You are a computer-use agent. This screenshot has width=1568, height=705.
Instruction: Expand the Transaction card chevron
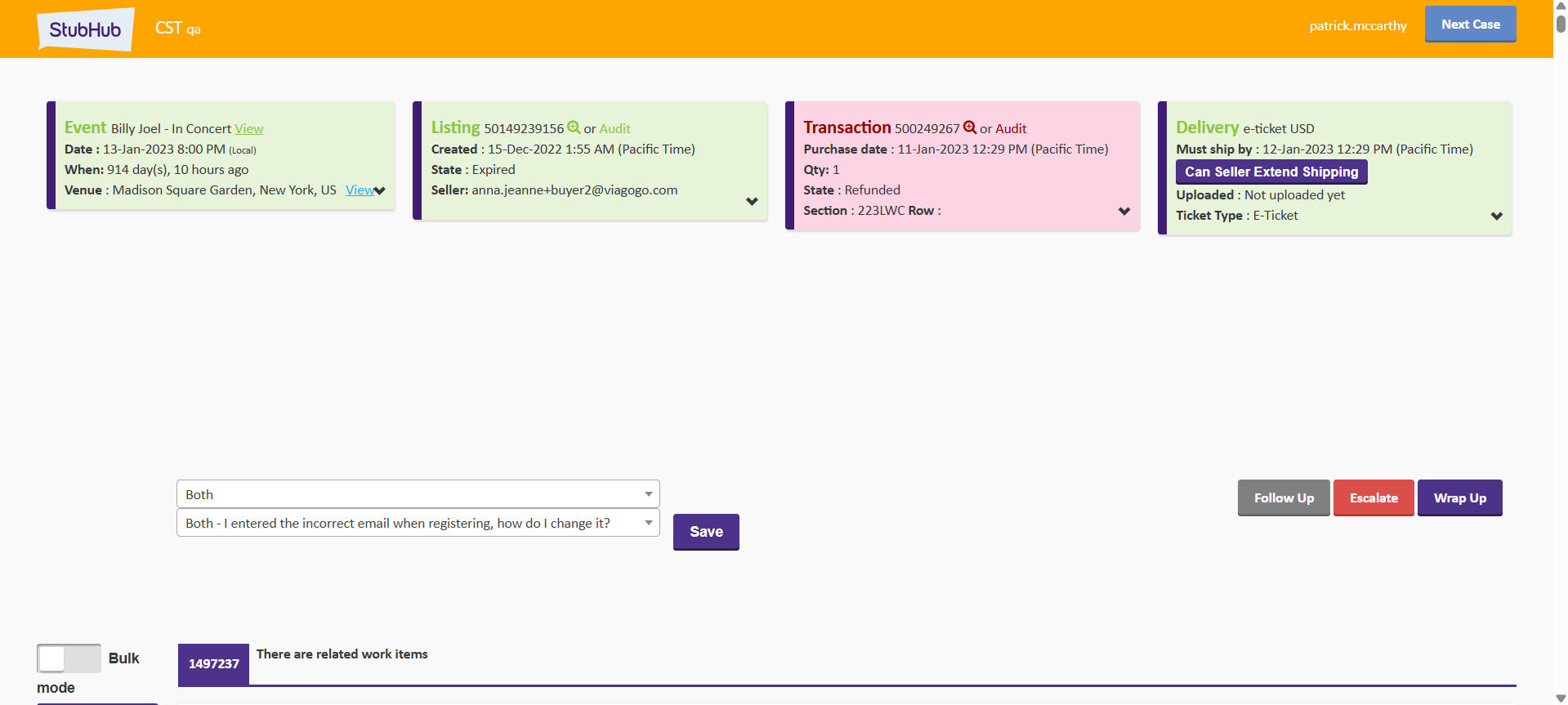point(1124,212)
